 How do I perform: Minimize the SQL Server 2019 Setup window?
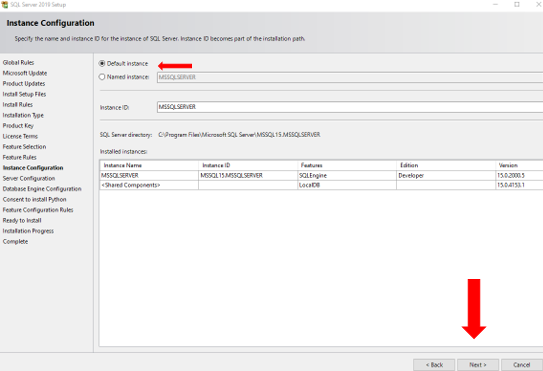[496, 5]
